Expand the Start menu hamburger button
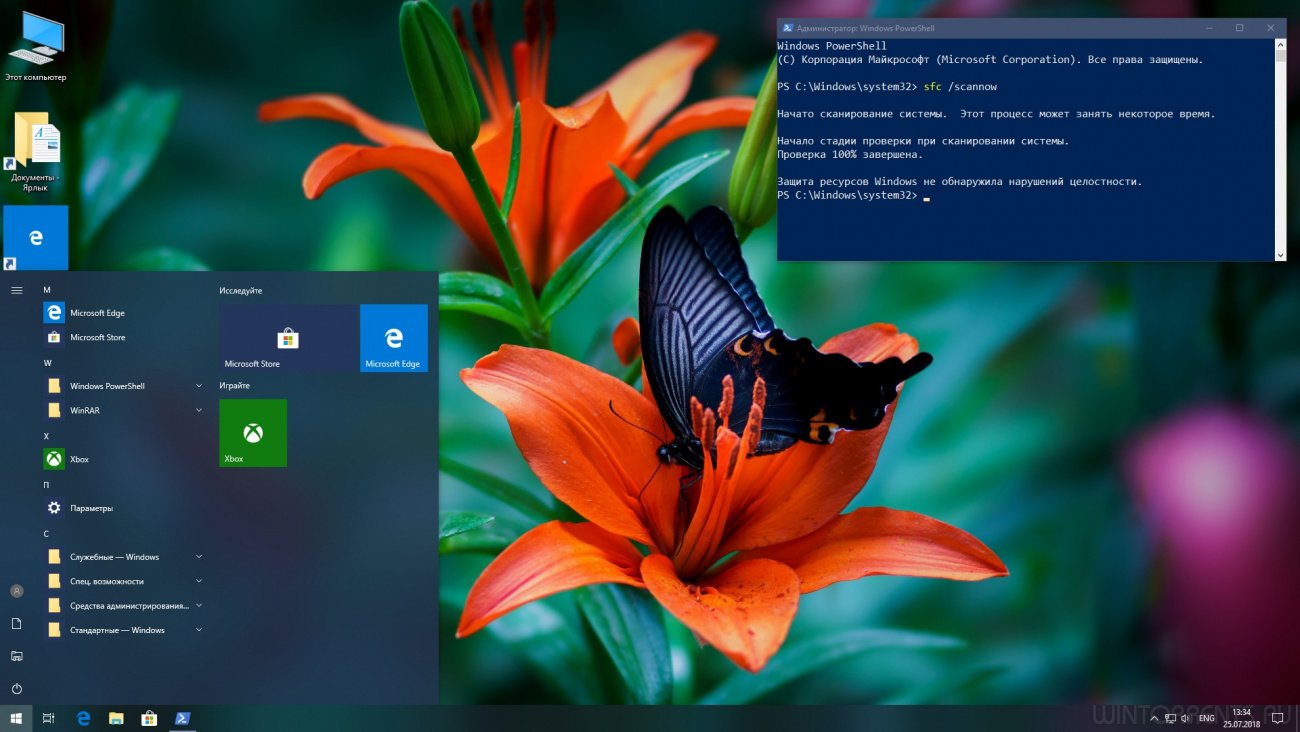Screen dimensions: 1300x732 16,290
